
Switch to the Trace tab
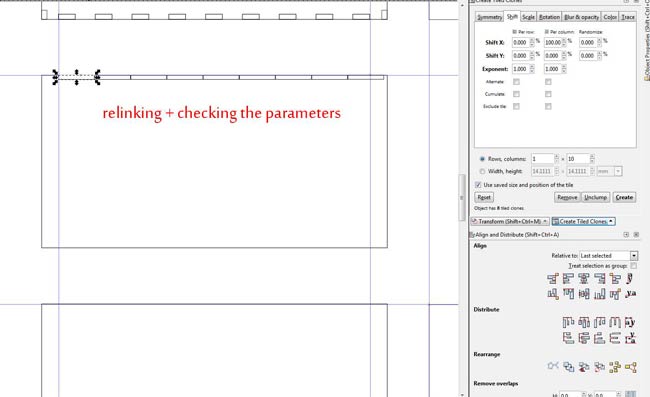pos(628,17)
